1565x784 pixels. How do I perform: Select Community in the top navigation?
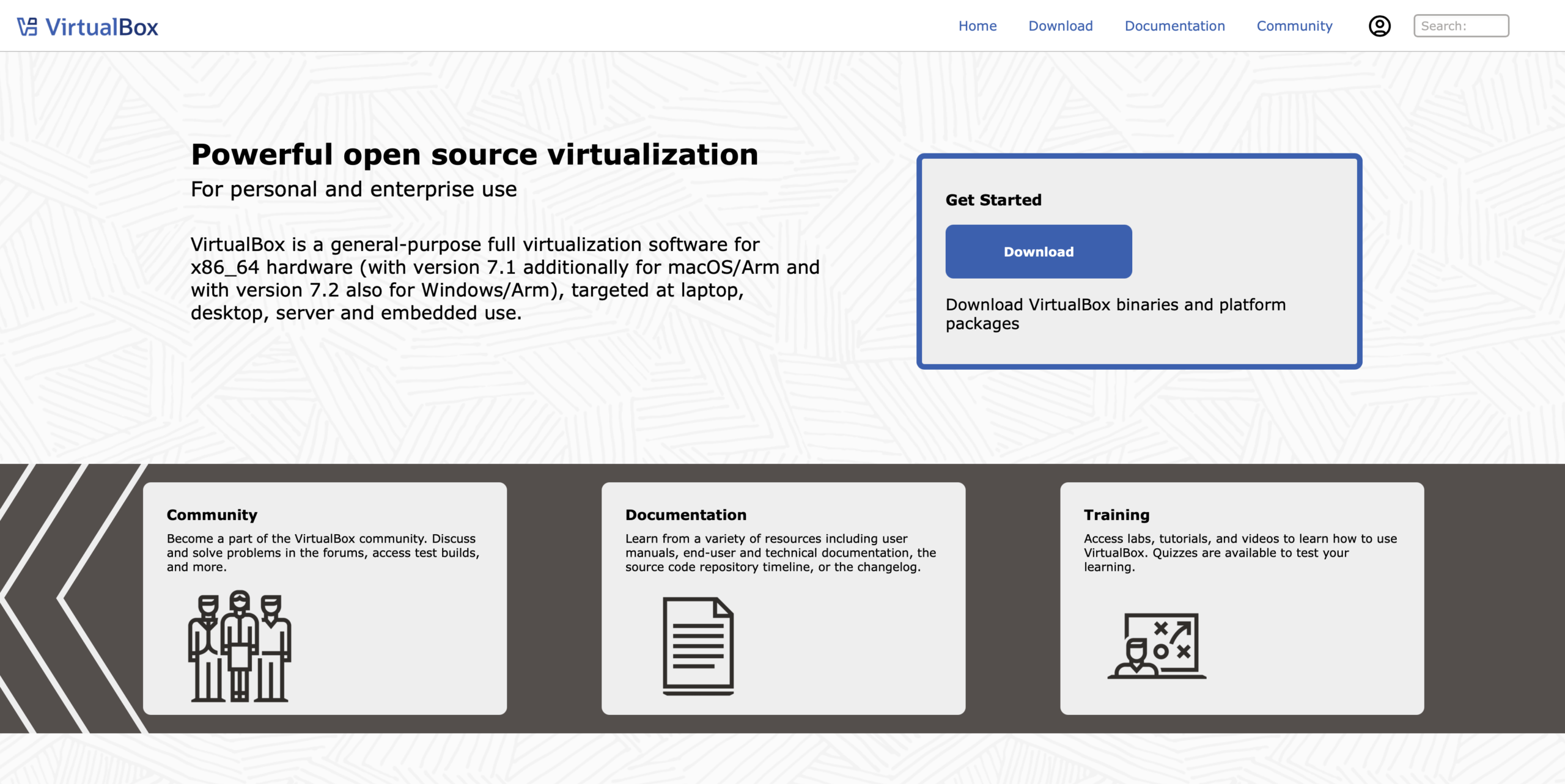(x=1294, y=26)
